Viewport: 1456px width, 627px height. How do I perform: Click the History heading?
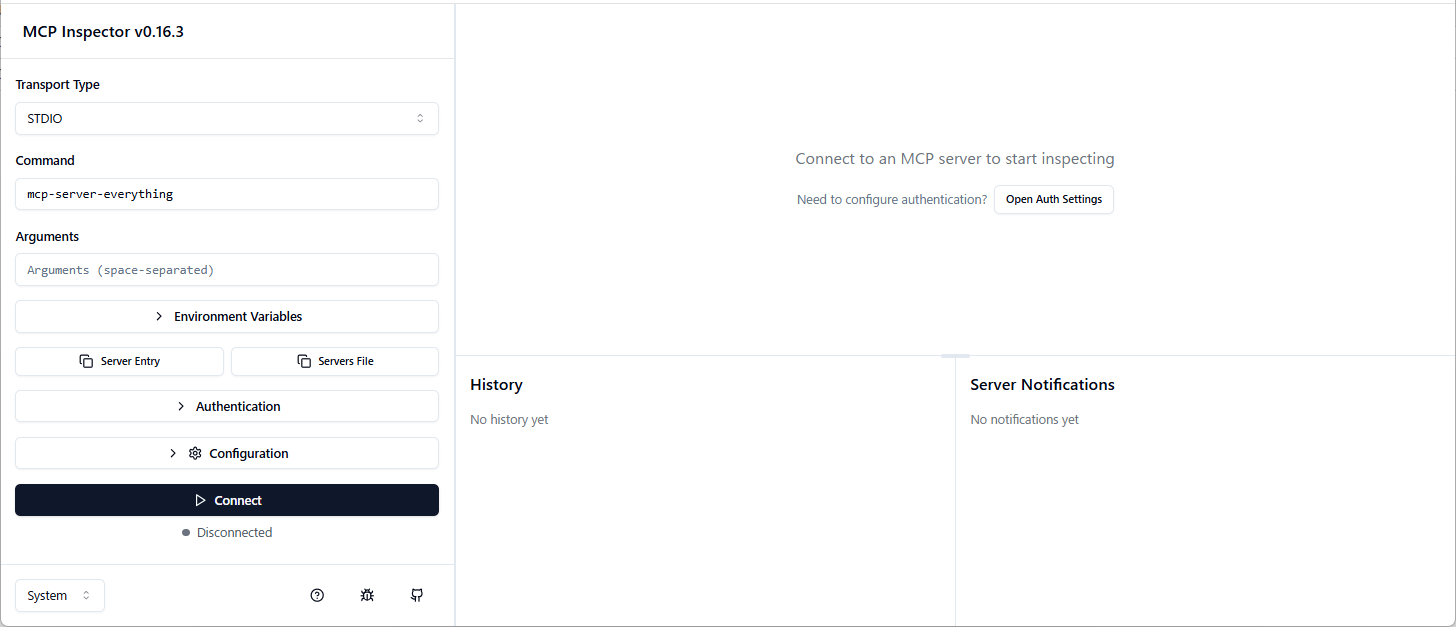click(x=496, y=384)
